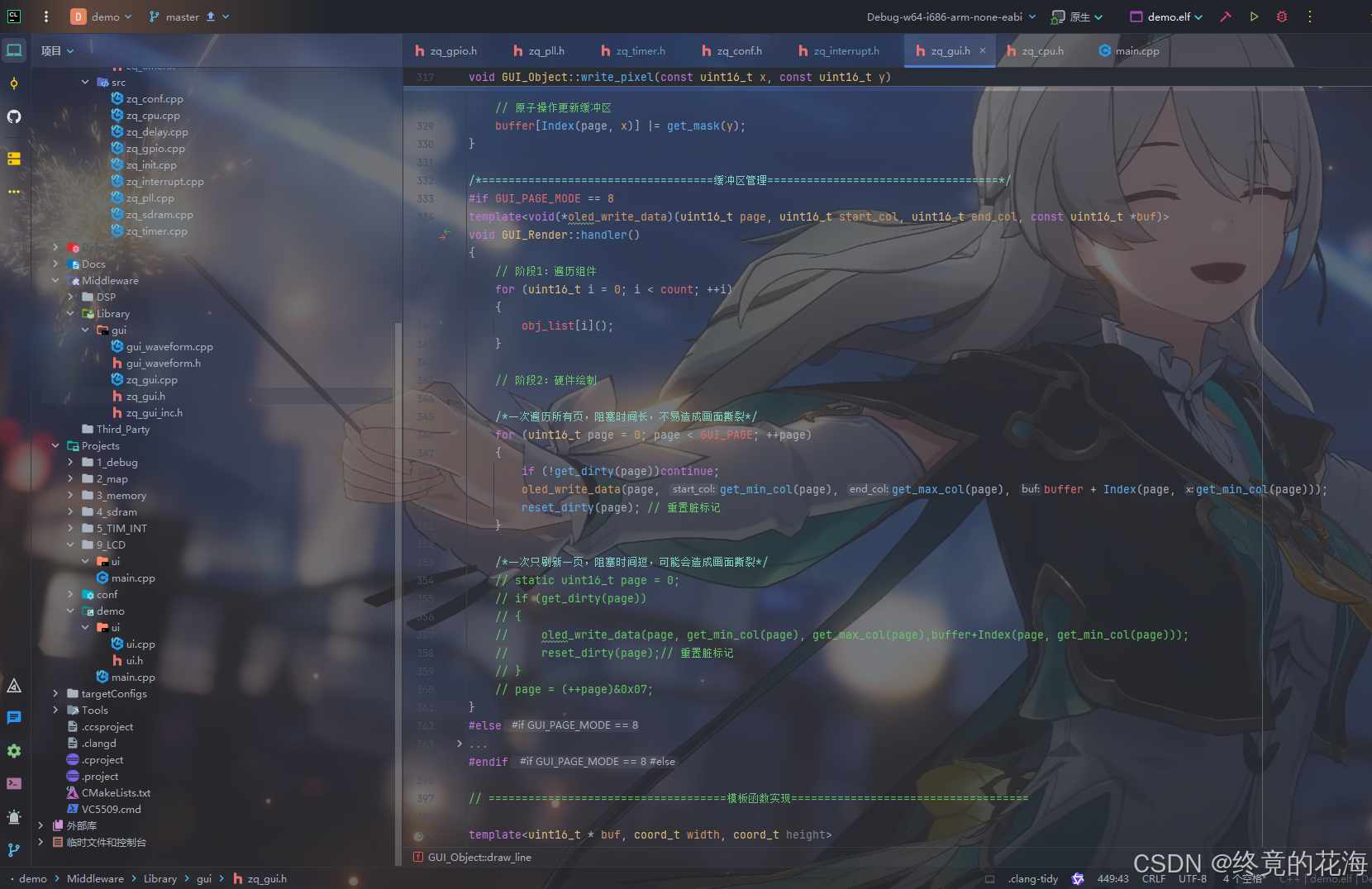Change CRLF line separator in status bar
This screenshot has width=1372, height=889.
(x=1153, y=878)
